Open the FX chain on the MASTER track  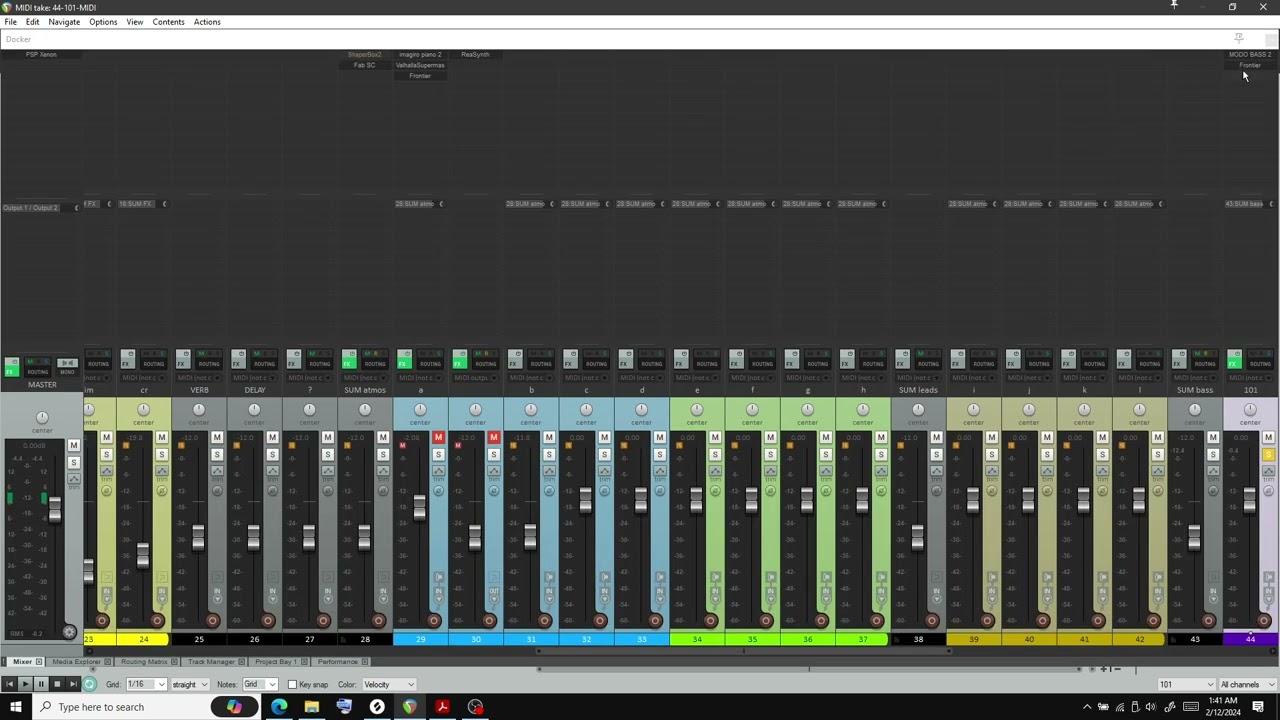click(x=12, y=367)
